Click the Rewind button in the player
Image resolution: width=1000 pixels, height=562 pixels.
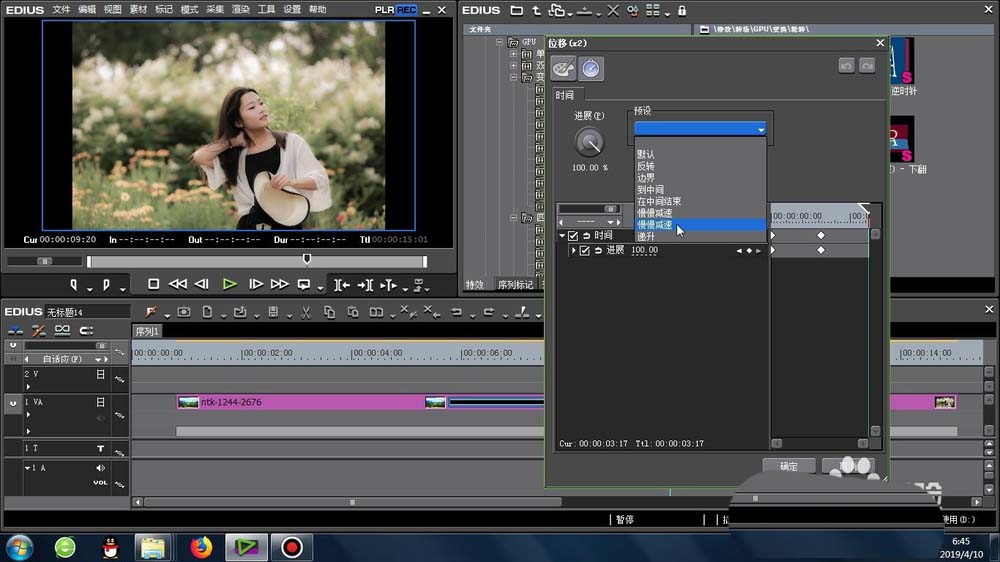pos(178,285)
